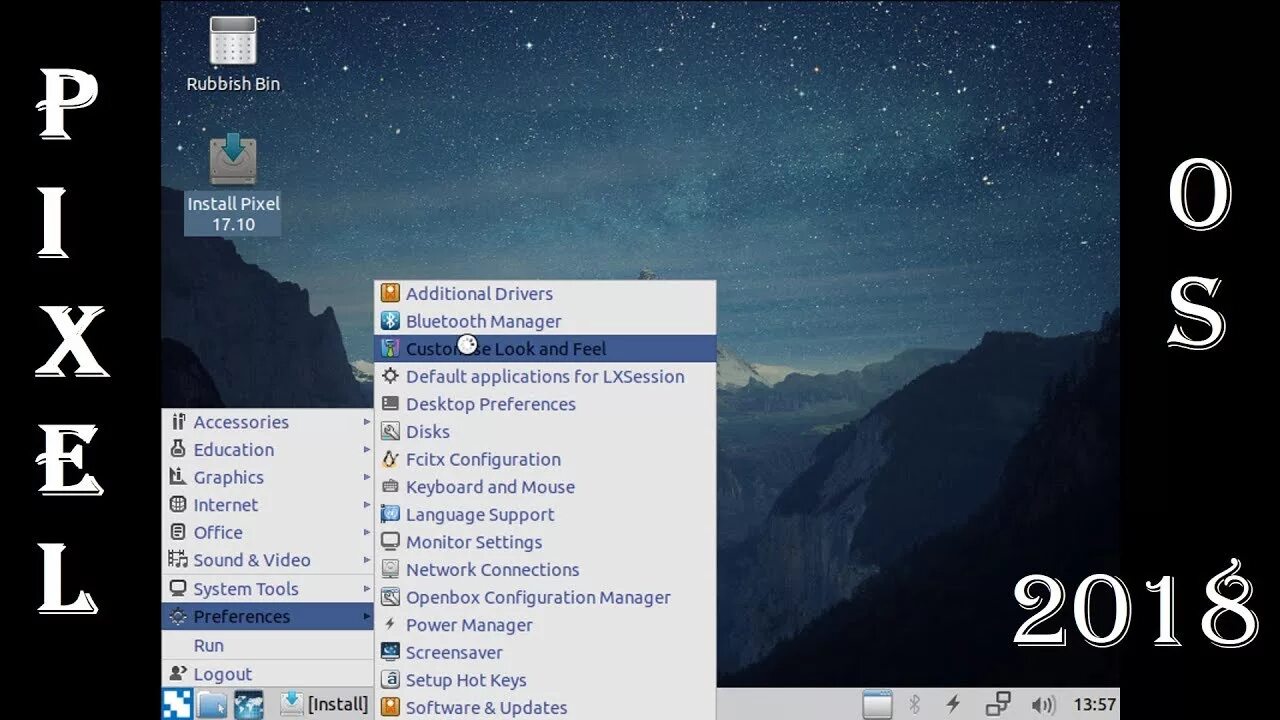Click the Language Support icon

pyautogui.click(x=390, y=514)
